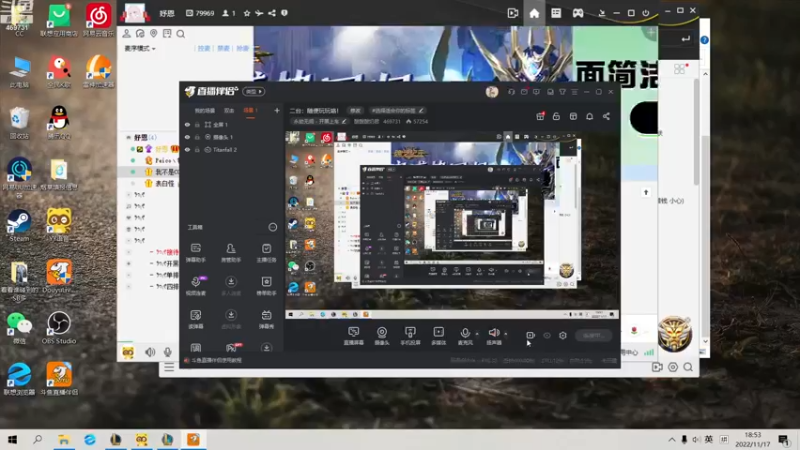Open the list view tab in YY window
Viewport: 800px width, 450px height.
556,13
